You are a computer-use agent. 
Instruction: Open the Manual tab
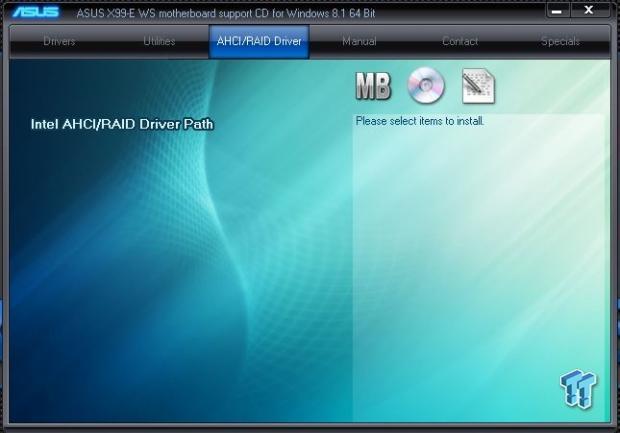click(x=359, y=41)
